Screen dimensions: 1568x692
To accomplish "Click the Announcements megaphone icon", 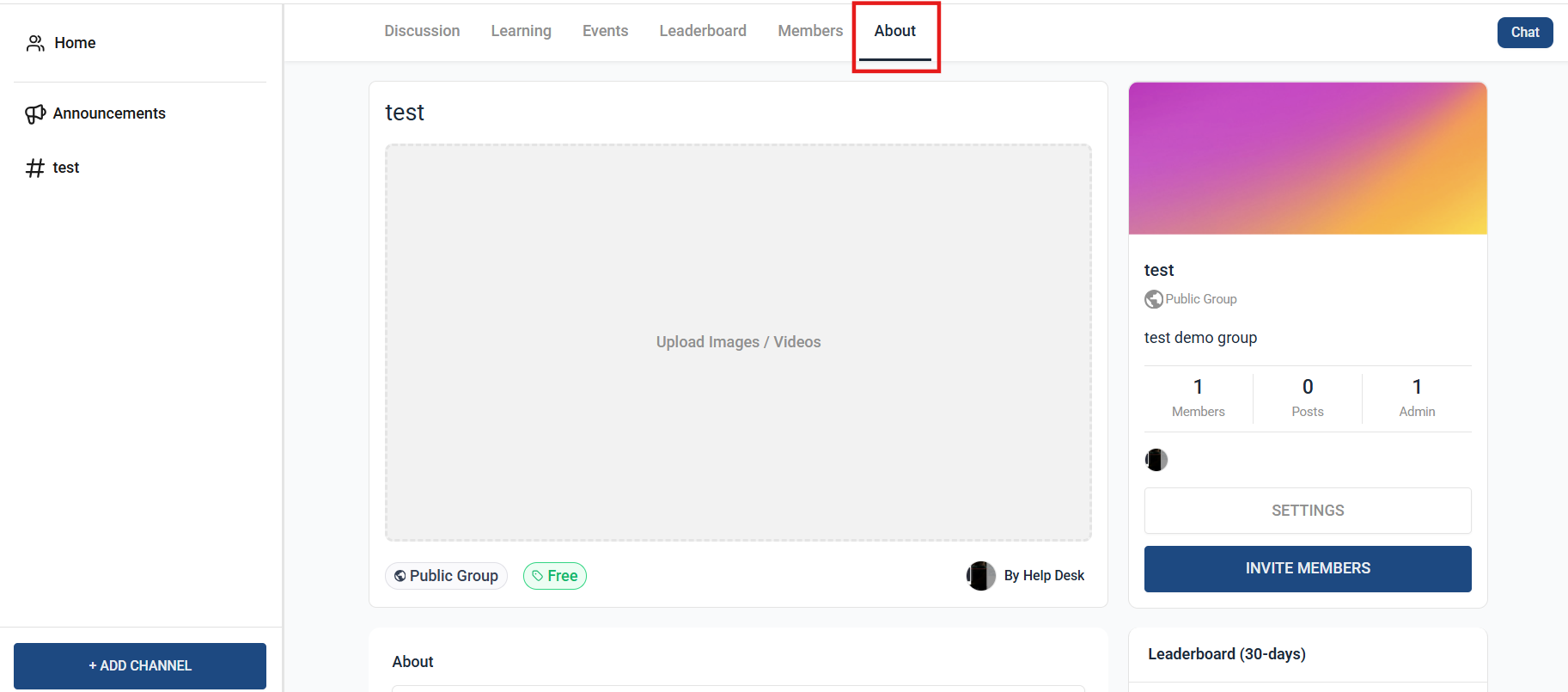I will (35, 113).
